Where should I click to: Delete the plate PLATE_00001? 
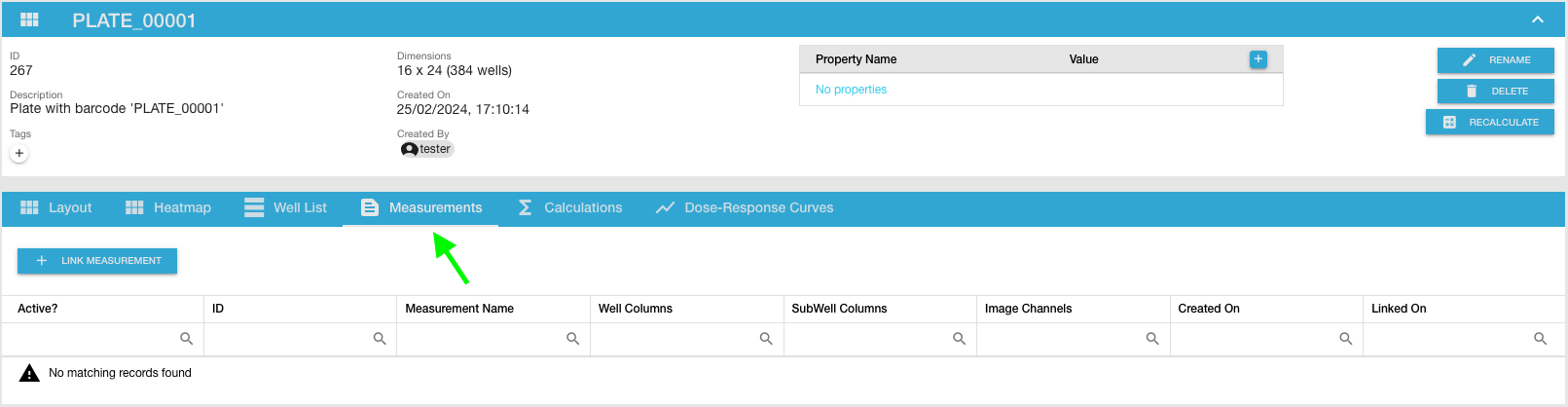[1495, 92]
